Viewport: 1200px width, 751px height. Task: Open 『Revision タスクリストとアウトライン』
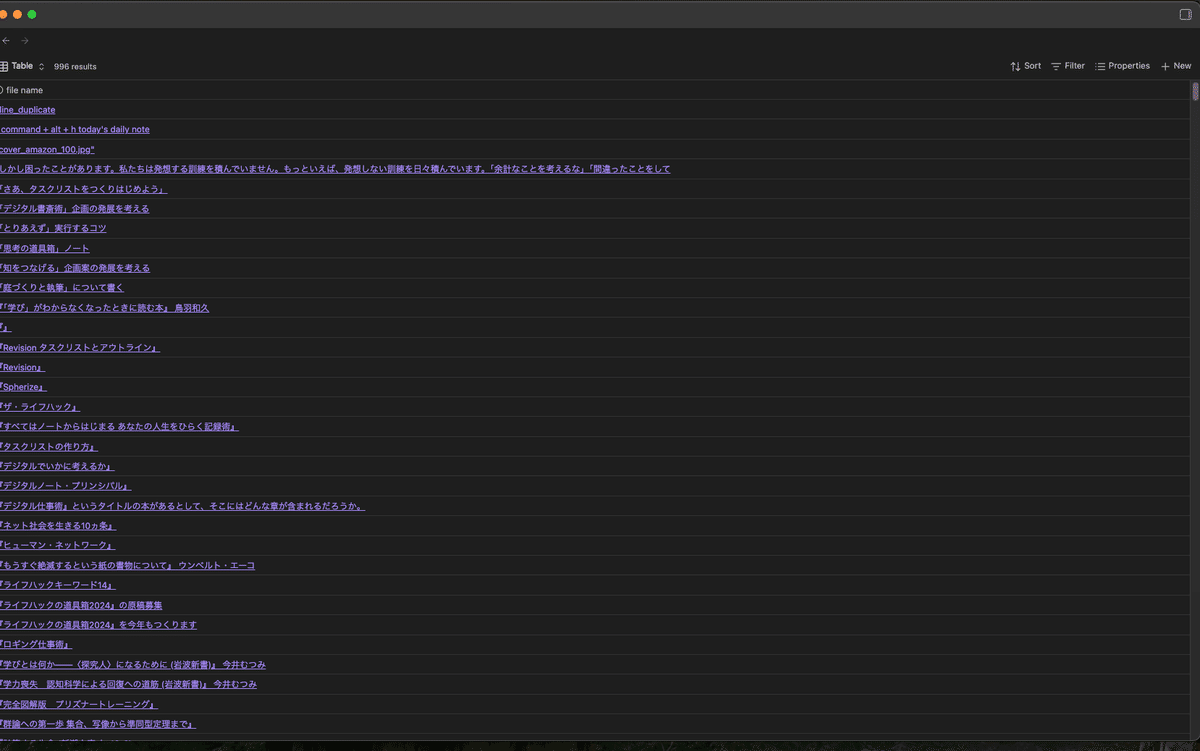[x=80, y=348]
